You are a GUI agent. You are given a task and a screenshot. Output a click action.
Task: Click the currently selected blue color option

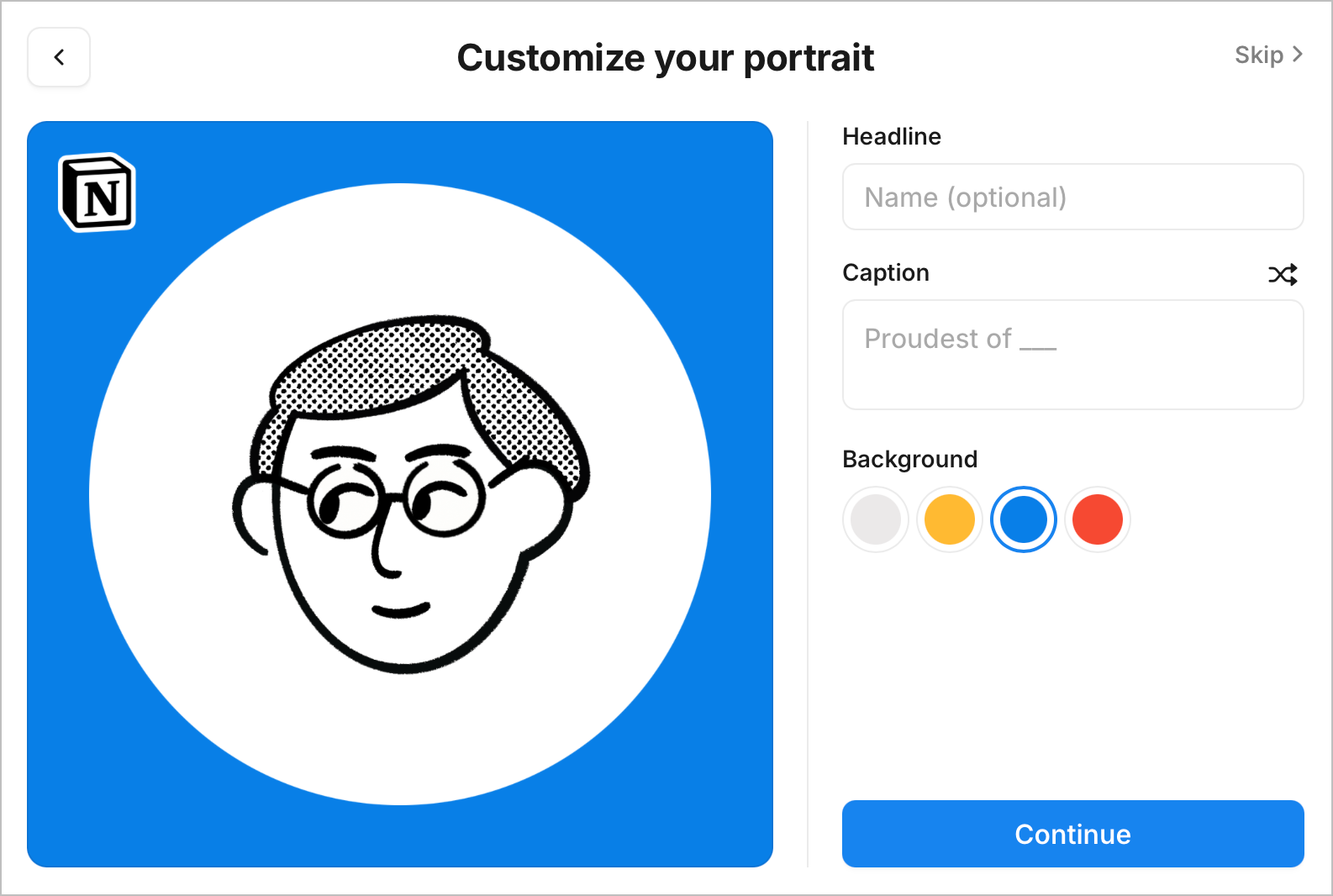pyautogui.click(x=1023, y=519)
